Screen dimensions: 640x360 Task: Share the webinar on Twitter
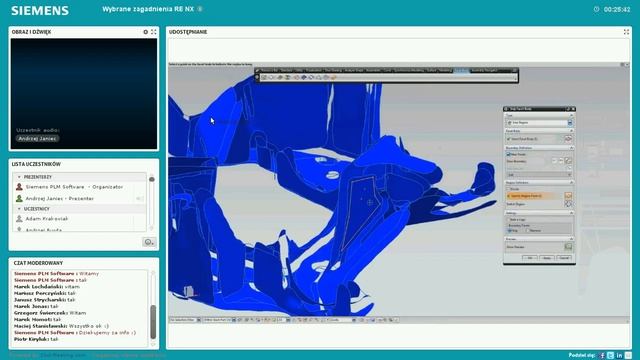611,356
